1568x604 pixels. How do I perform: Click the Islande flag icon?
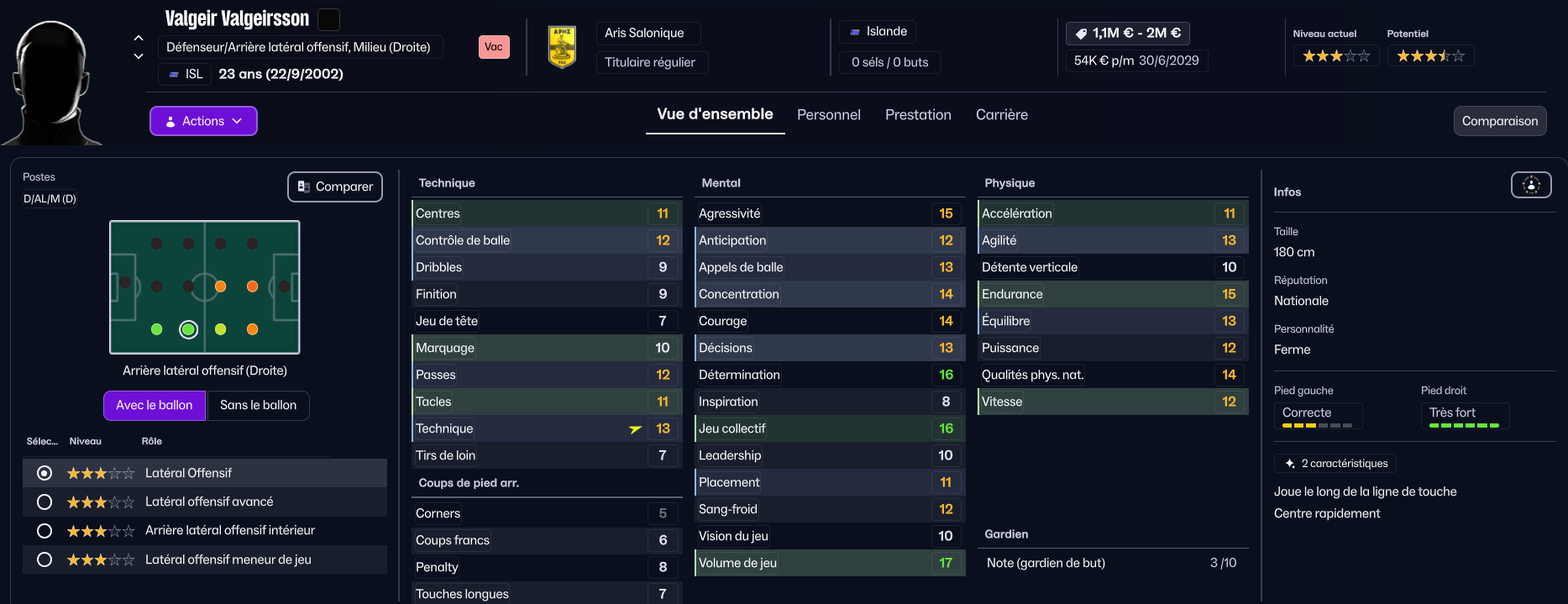click(855, 32)
